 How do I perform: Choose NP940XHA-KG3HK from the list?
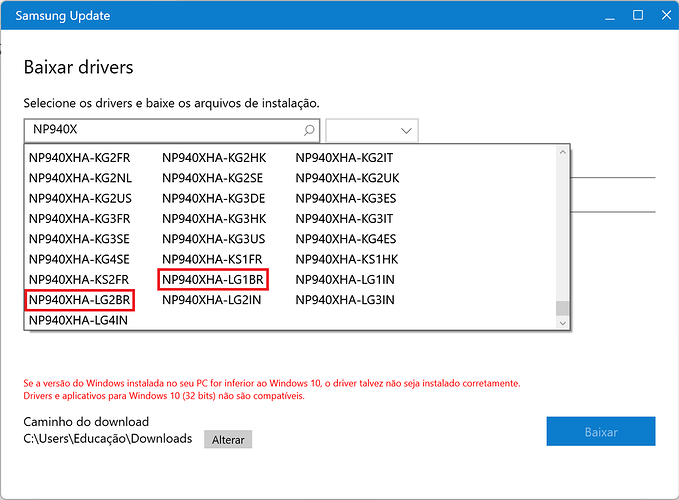(x=214, y=219)
